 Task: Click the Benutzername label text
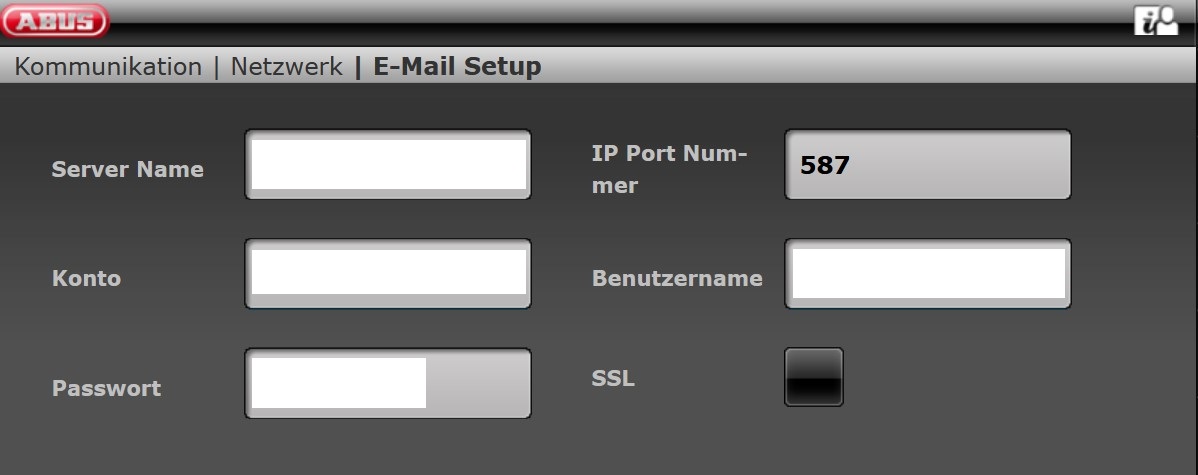pyautogui.click(x=677, y=278)
